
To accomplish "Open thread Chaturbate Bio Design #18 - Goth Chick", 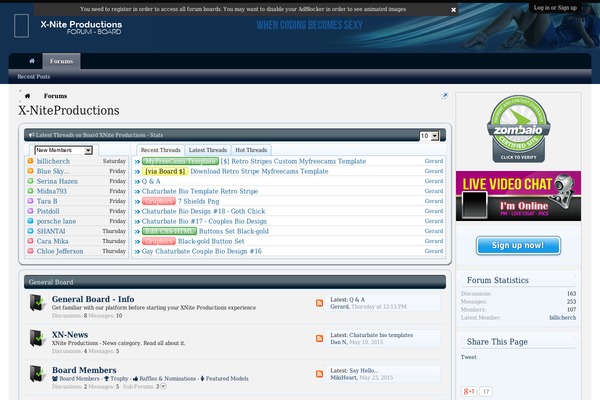I will tap(203, 211).
